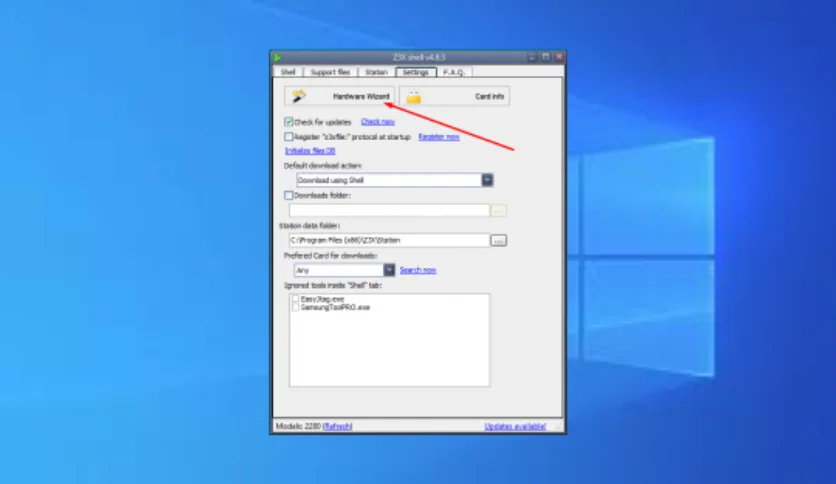The image size is (836, 484).
Task: Click the Downloads folder browse button
Action: tap(499, 211)
